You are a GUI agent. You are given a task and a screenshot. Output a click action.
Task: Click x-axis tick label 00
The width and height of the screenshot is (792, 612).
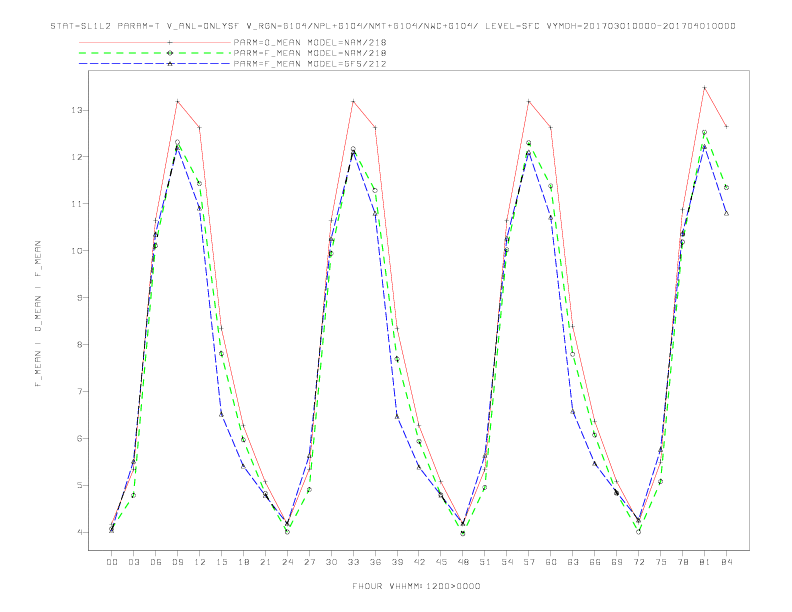(x=112, y=562)
